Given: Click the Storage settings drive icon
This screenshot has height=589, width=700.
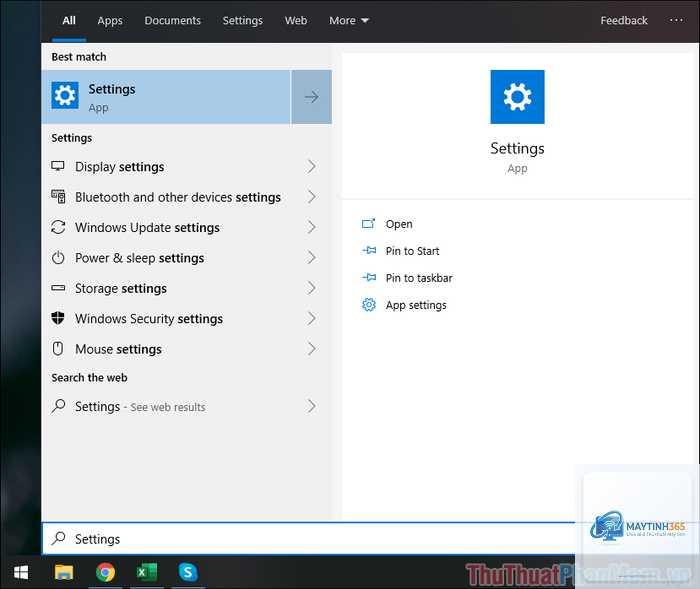Looking at the screenshot, I should [x=58, y=288].
